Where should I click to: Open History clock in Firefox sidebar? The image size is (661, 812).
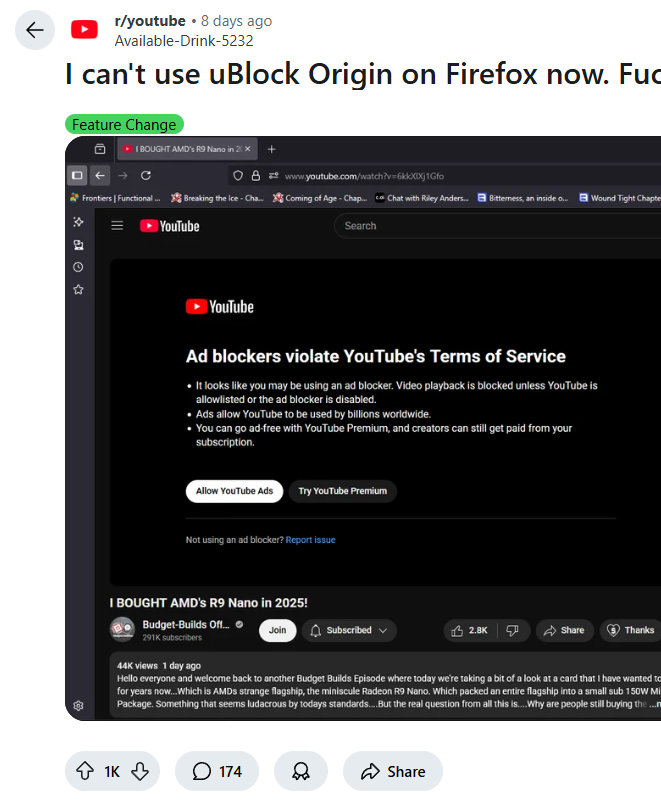78,267
